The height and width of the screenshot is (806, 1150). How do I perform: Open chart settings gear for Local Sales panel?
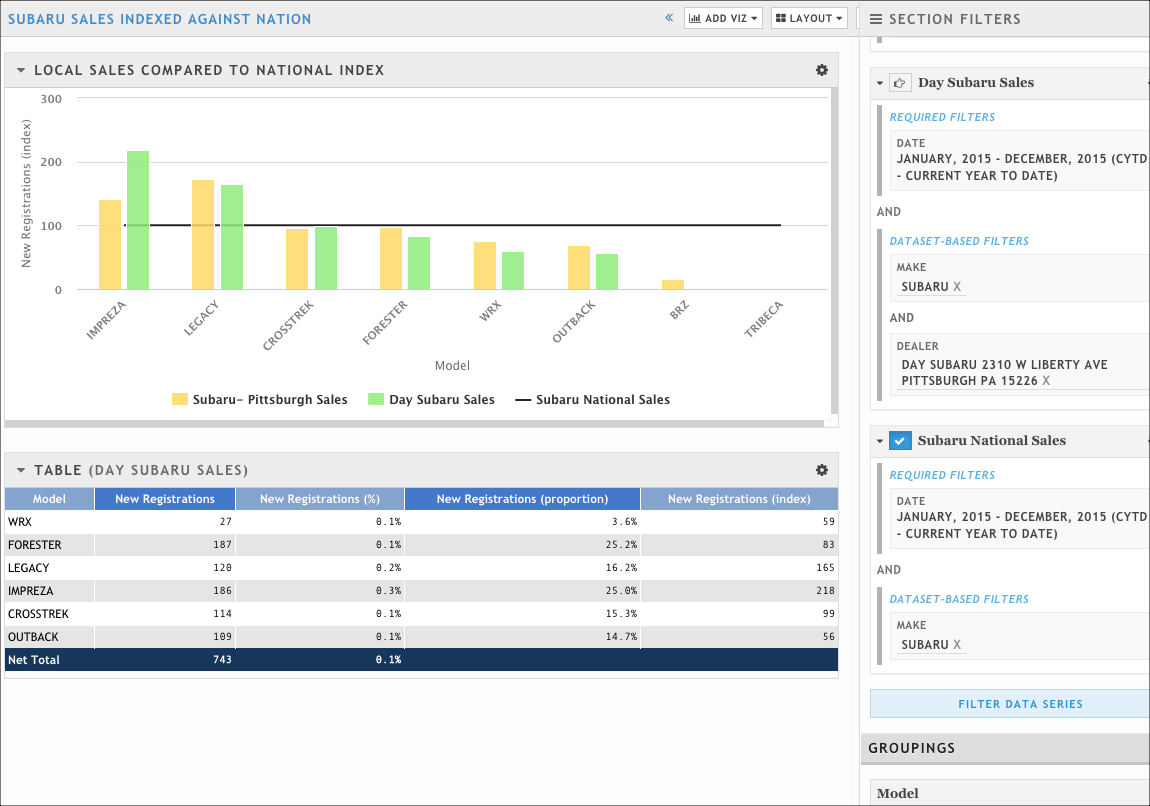click(821, 70)
